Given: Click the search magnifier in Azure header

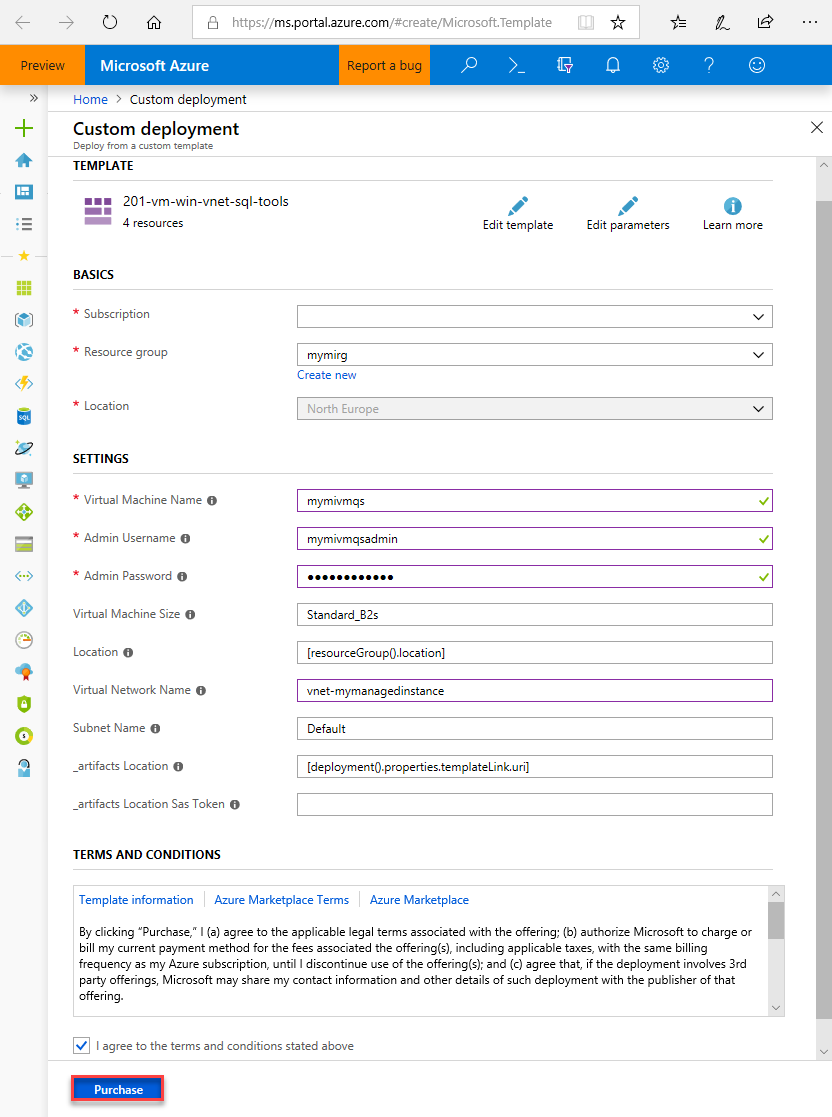Looking at the screenshot, I should [x=469, y=66].
